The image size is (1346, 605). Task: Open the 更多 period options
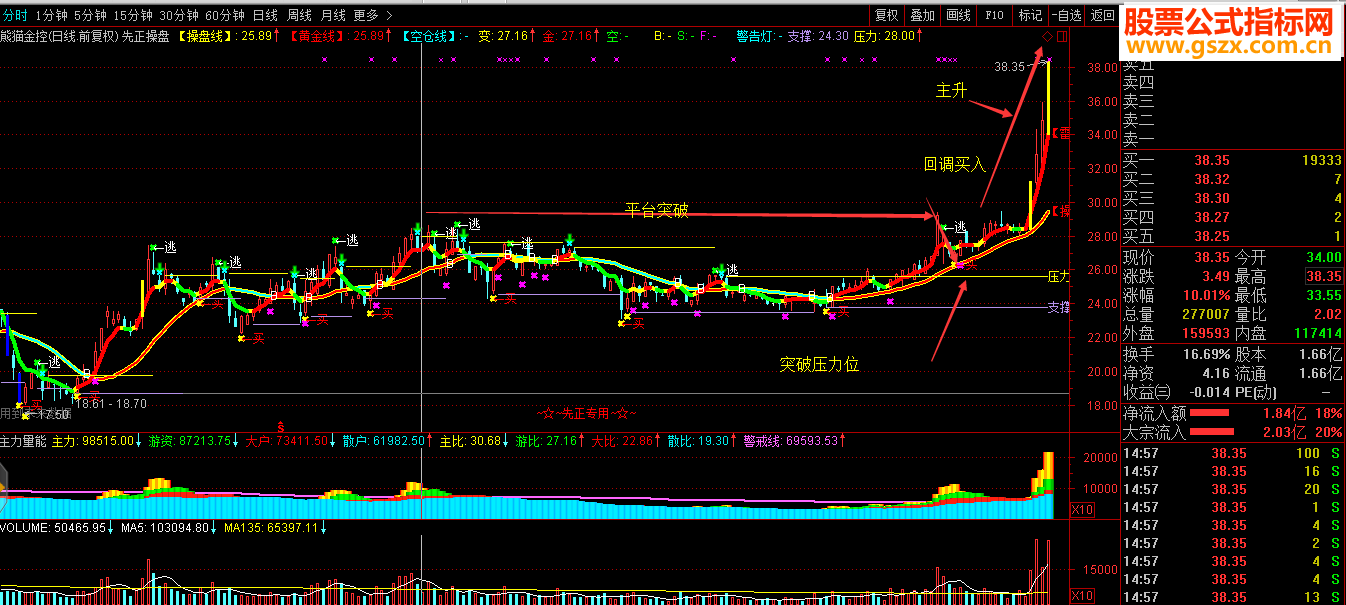(366, 15)
